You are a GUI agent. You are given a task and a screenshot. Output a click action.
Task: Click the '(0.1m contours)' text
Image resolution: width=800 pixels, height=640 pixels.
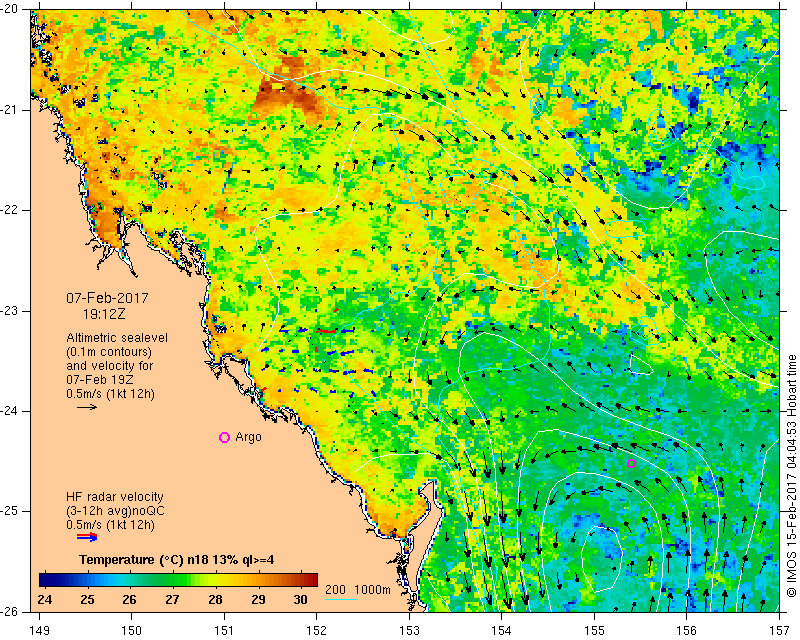(x=109, y=352)
